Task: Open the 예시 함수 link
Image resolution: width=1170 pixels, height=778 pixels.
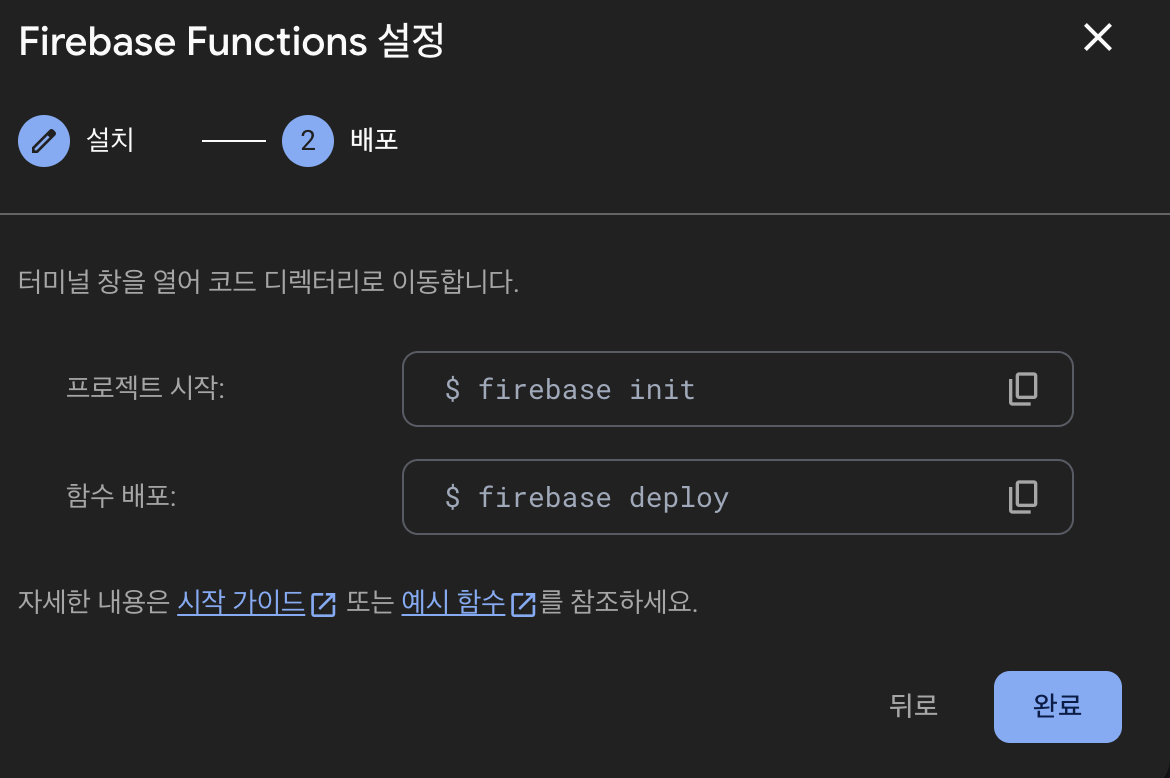Action: pyautogui.click(x=453, y=603)
